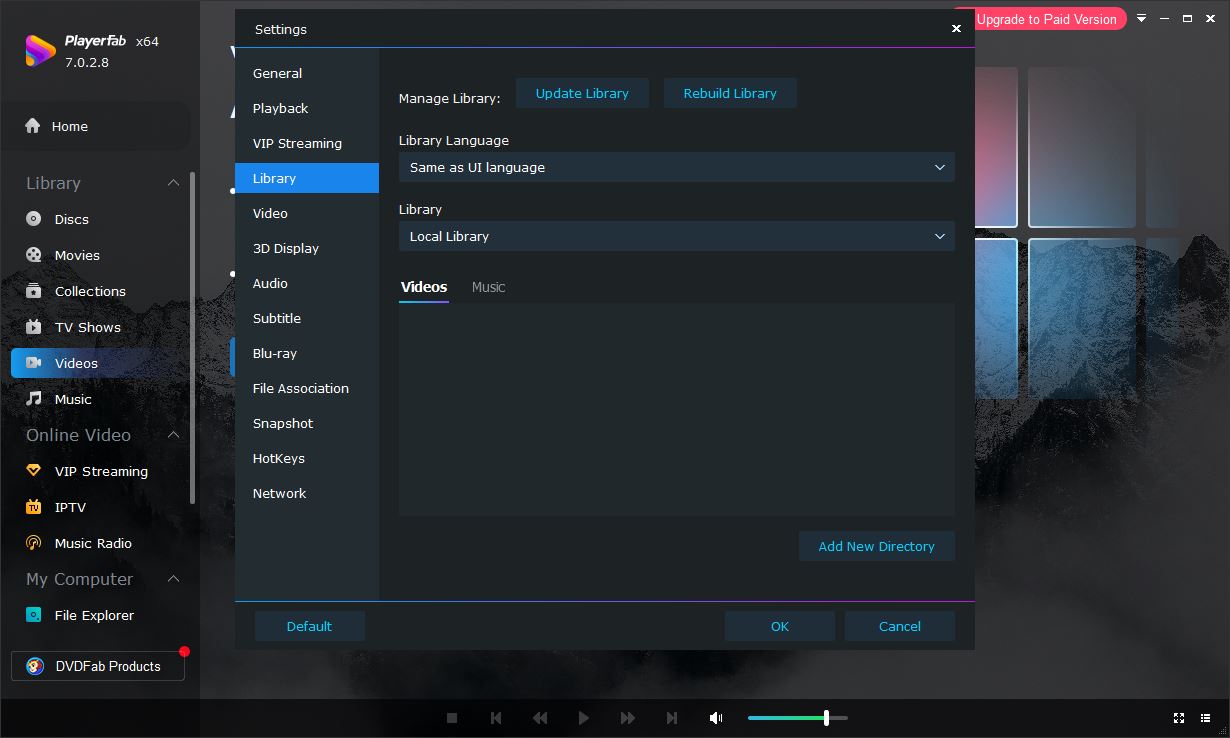Viewport: 1230px width, 738px height.
Task: Open Network settings category
Action: [307, 493]
